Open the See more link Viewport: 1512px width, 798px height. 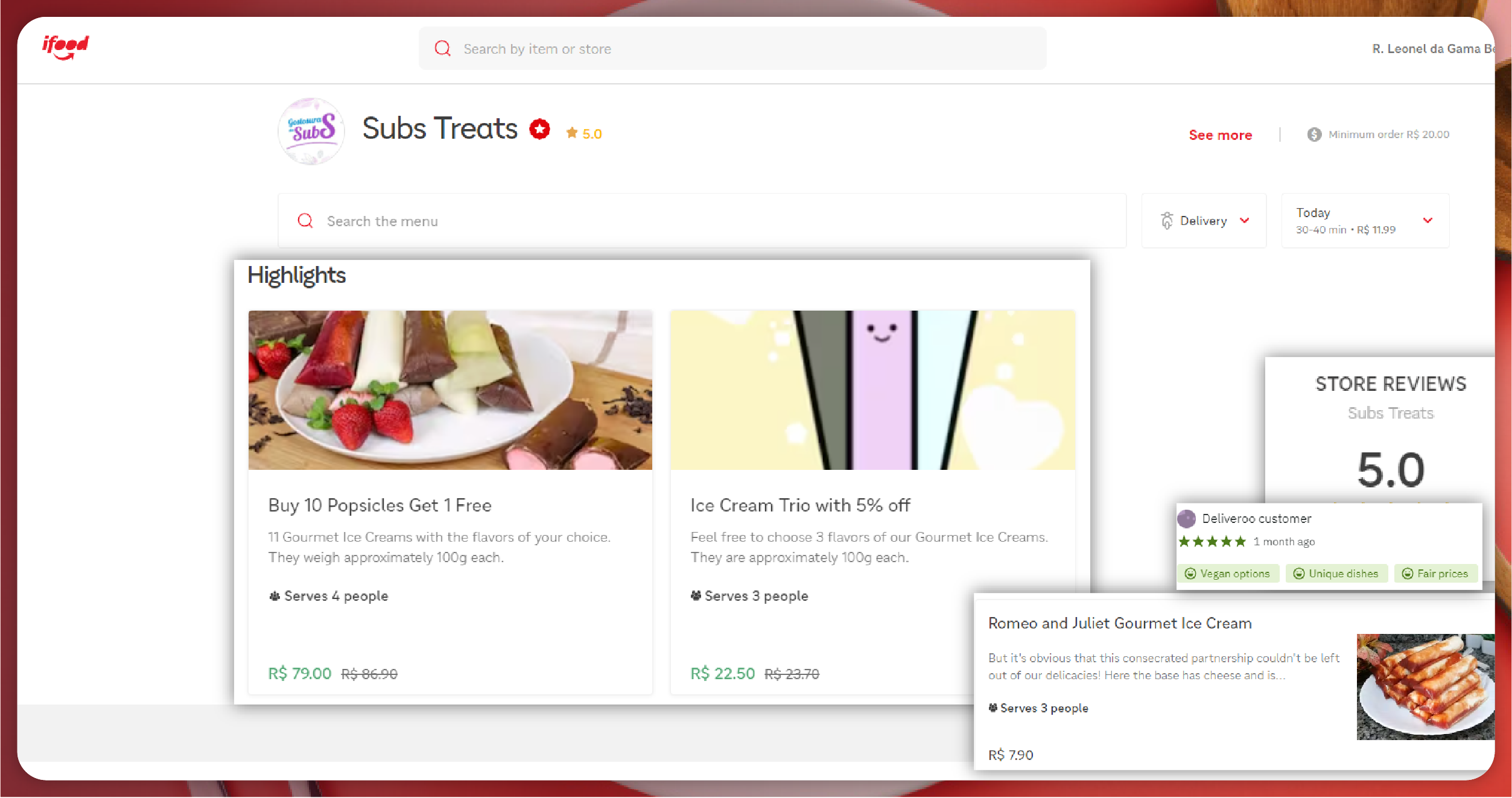pos(1220,135)
